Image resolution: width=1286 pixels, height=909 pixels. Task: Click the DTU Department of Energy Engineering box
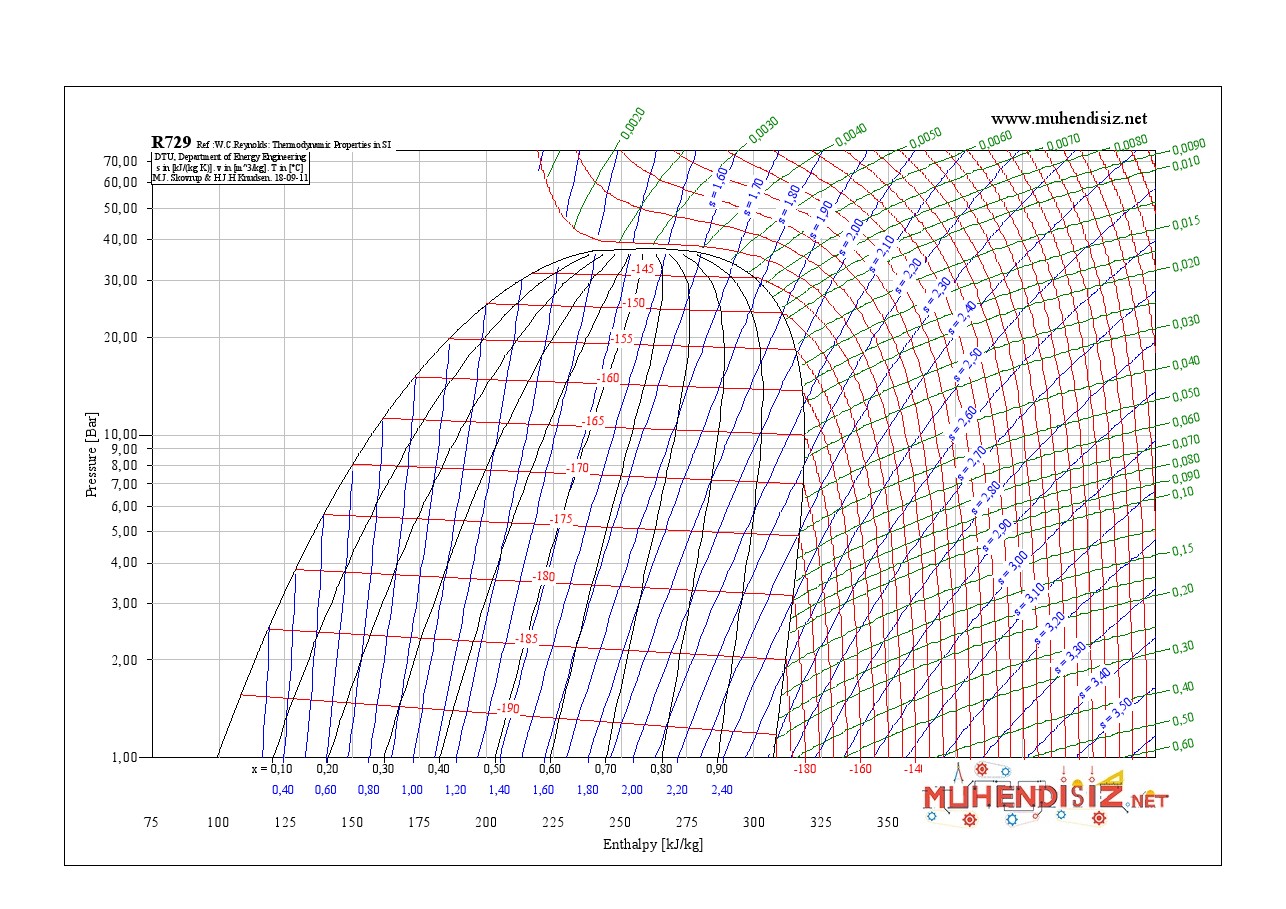(231, 168)
